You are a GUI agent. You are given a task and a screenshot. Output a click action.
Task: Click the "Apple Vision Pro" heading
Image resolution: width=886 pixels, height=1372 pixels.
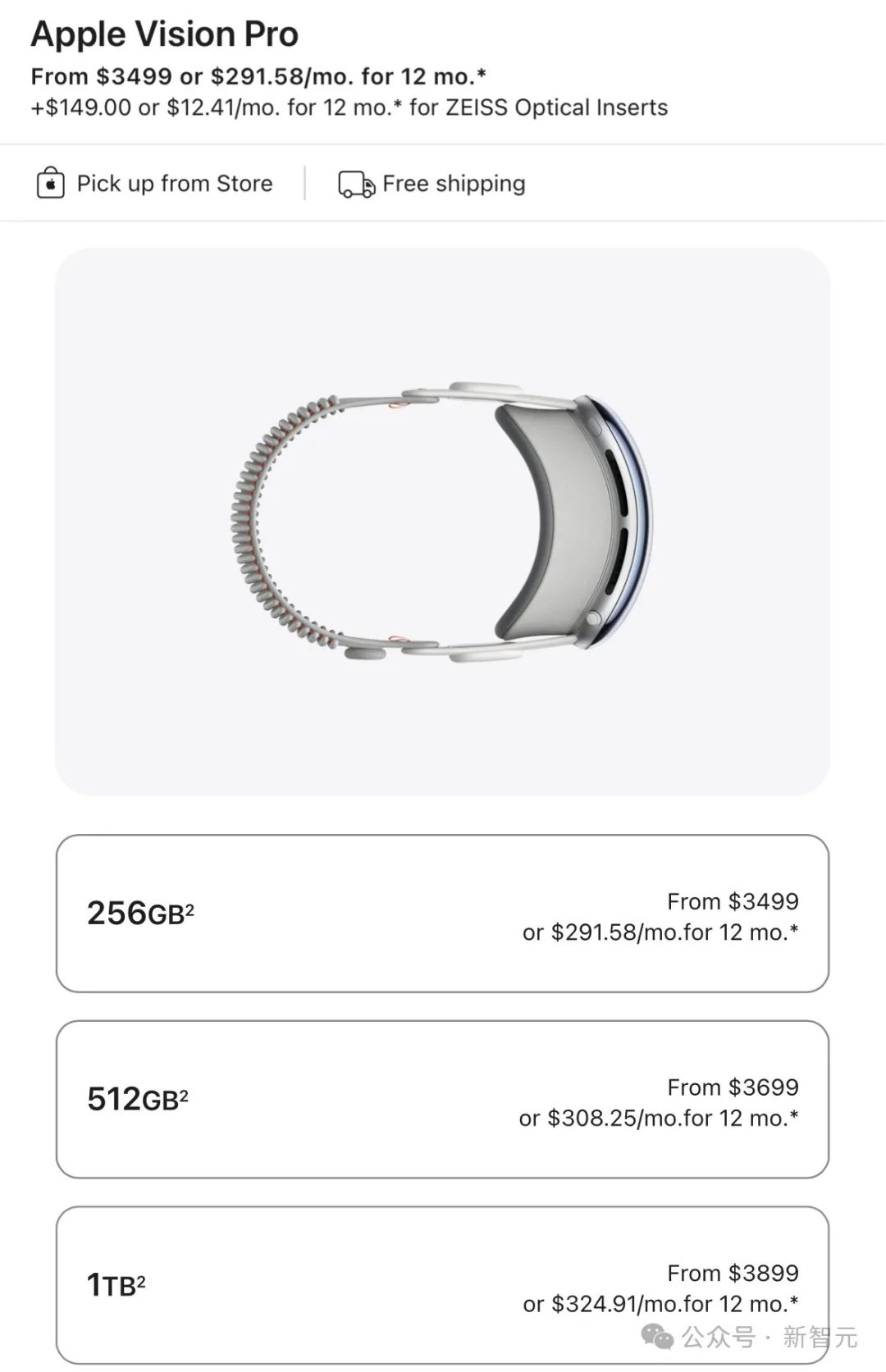(x=165, y=34)
